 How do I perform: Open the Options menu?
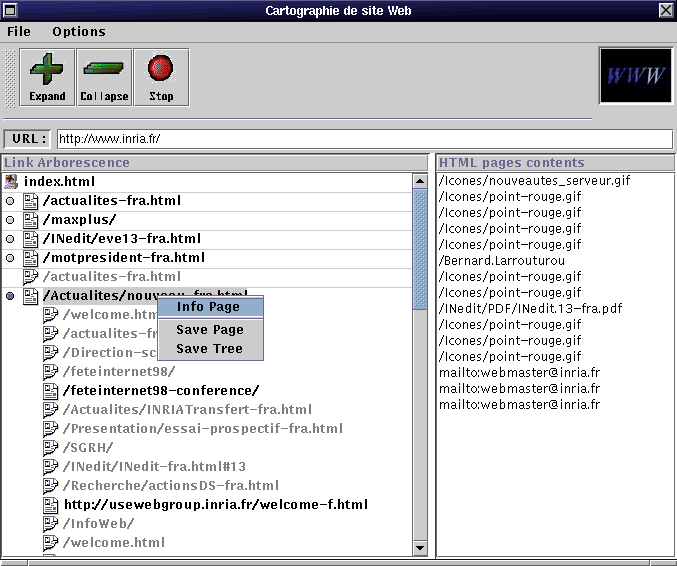[79, 32]
